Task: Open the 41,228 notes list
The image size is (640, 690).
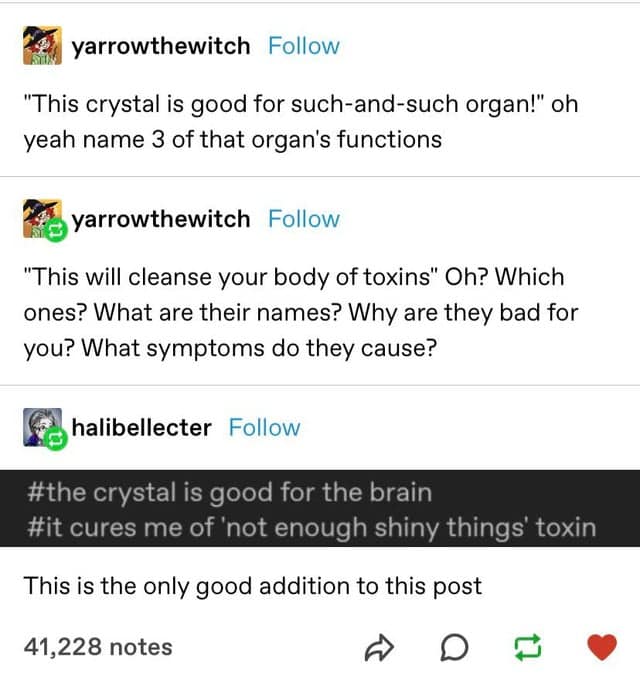Action: [x=97, y=647]
